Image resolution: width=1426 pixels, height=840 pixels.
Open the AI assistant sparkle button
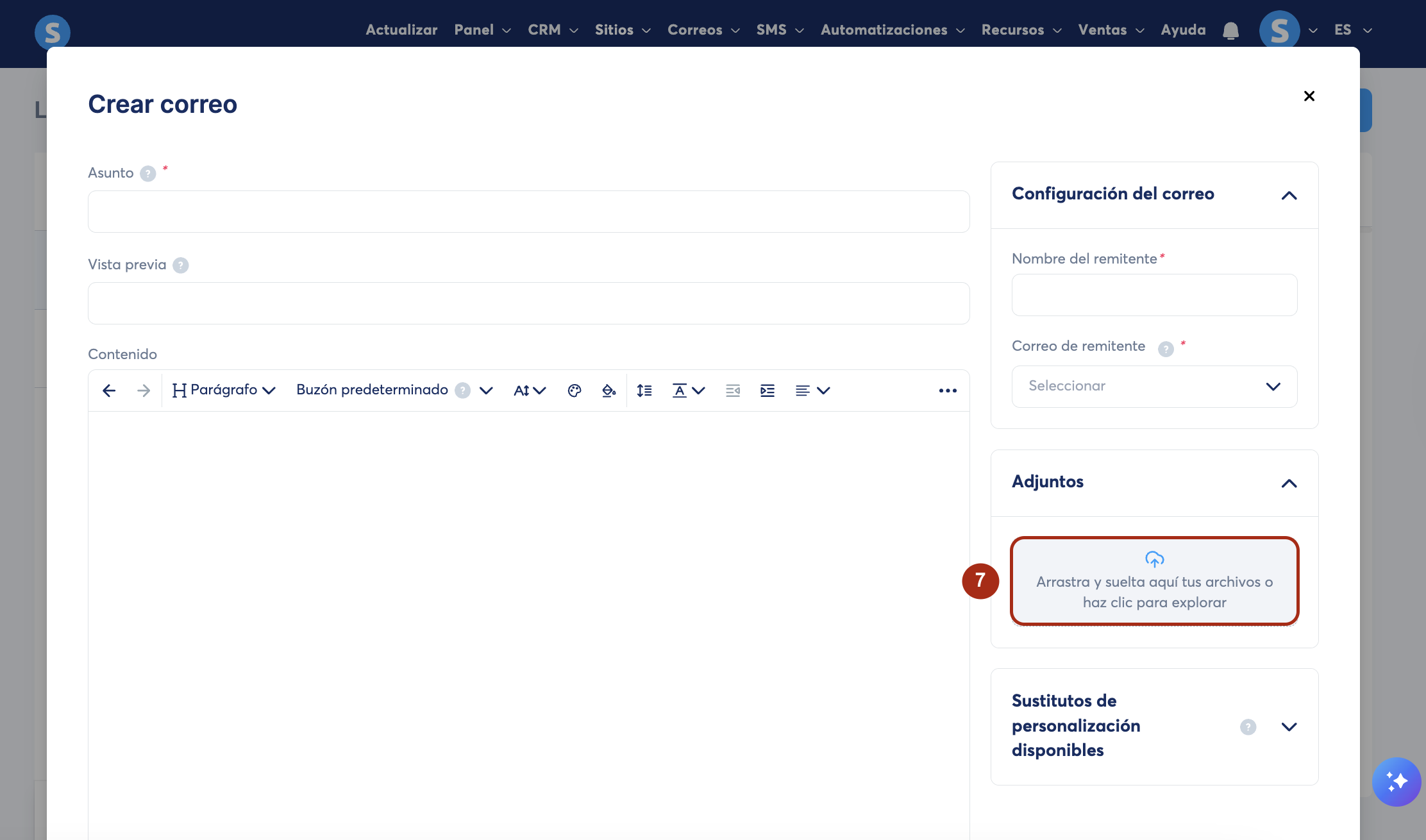(1397, 782)
